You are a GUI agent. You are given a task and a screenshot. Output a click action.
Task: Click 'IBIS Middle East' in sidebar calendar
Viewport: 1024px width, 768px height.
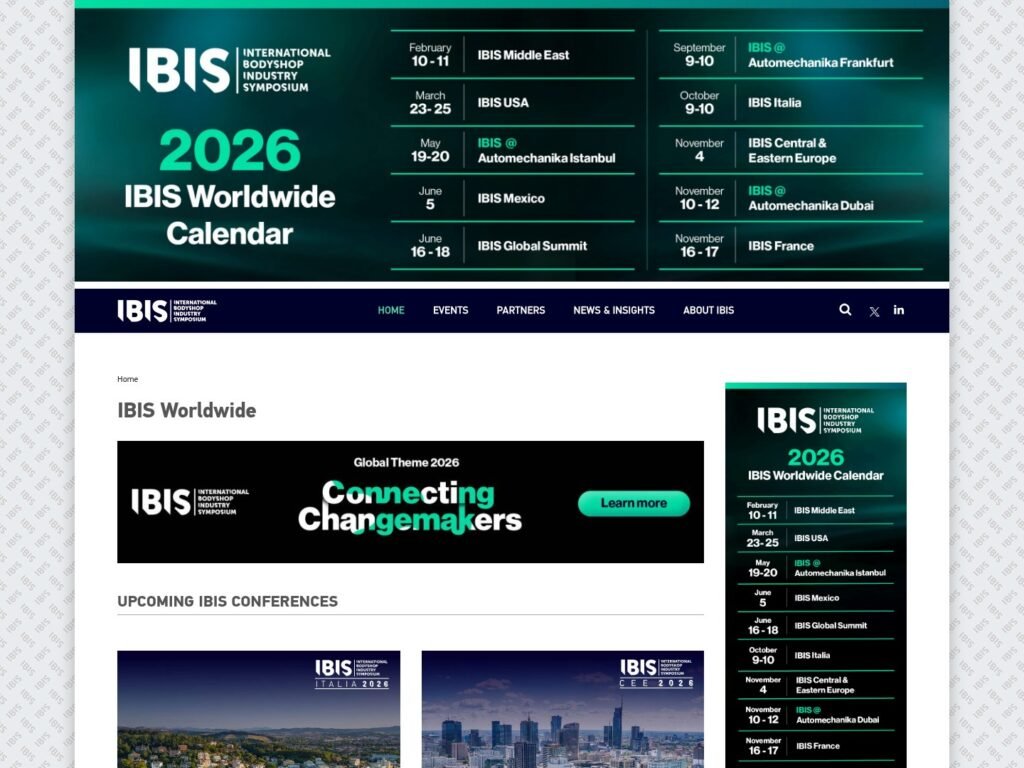[824, 511]
